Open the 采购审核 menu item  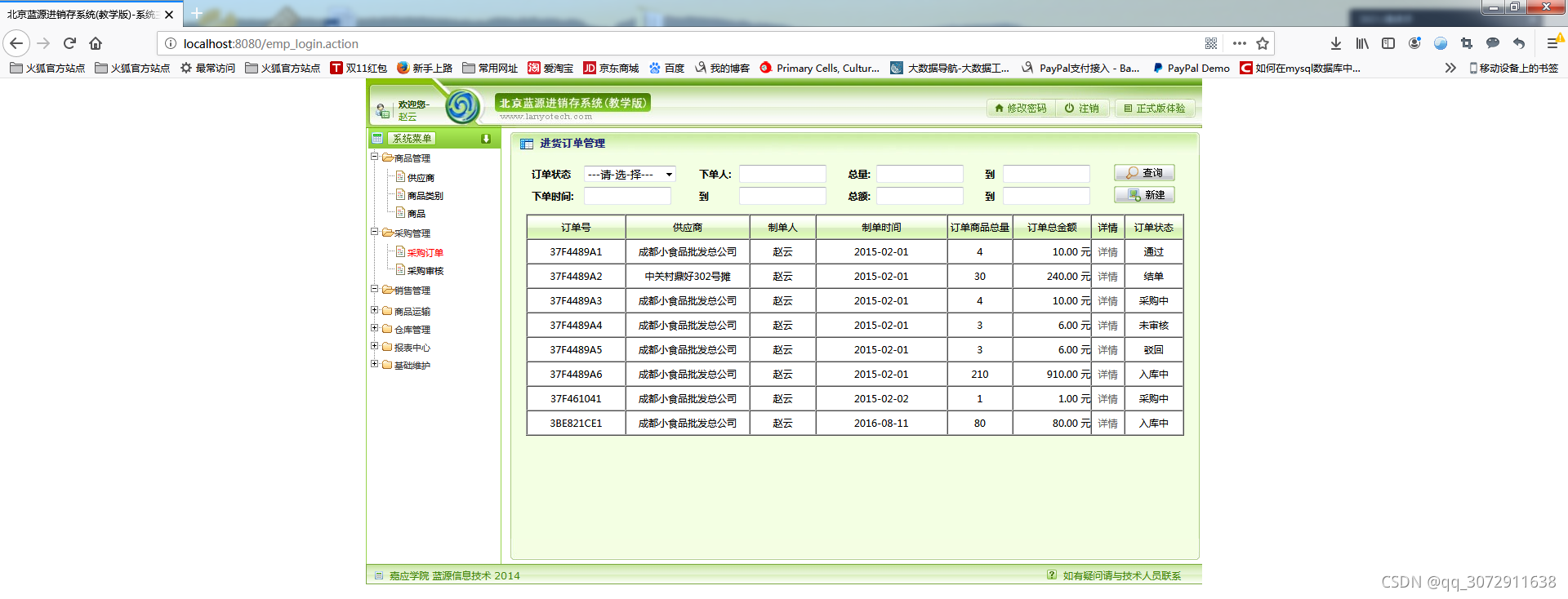click(425, 270)
